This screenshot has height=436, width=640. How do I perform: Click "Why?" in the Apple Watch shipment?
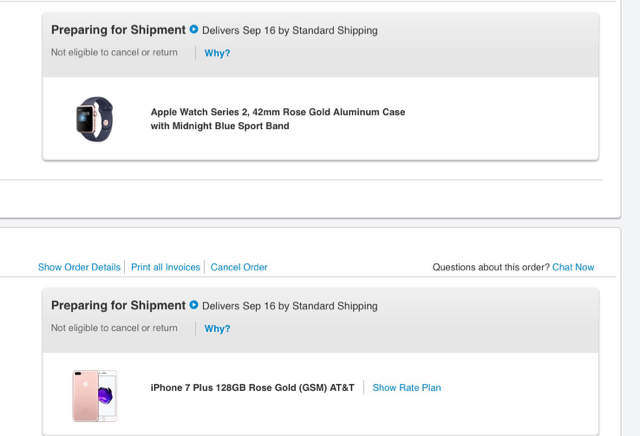click(217, 53)
